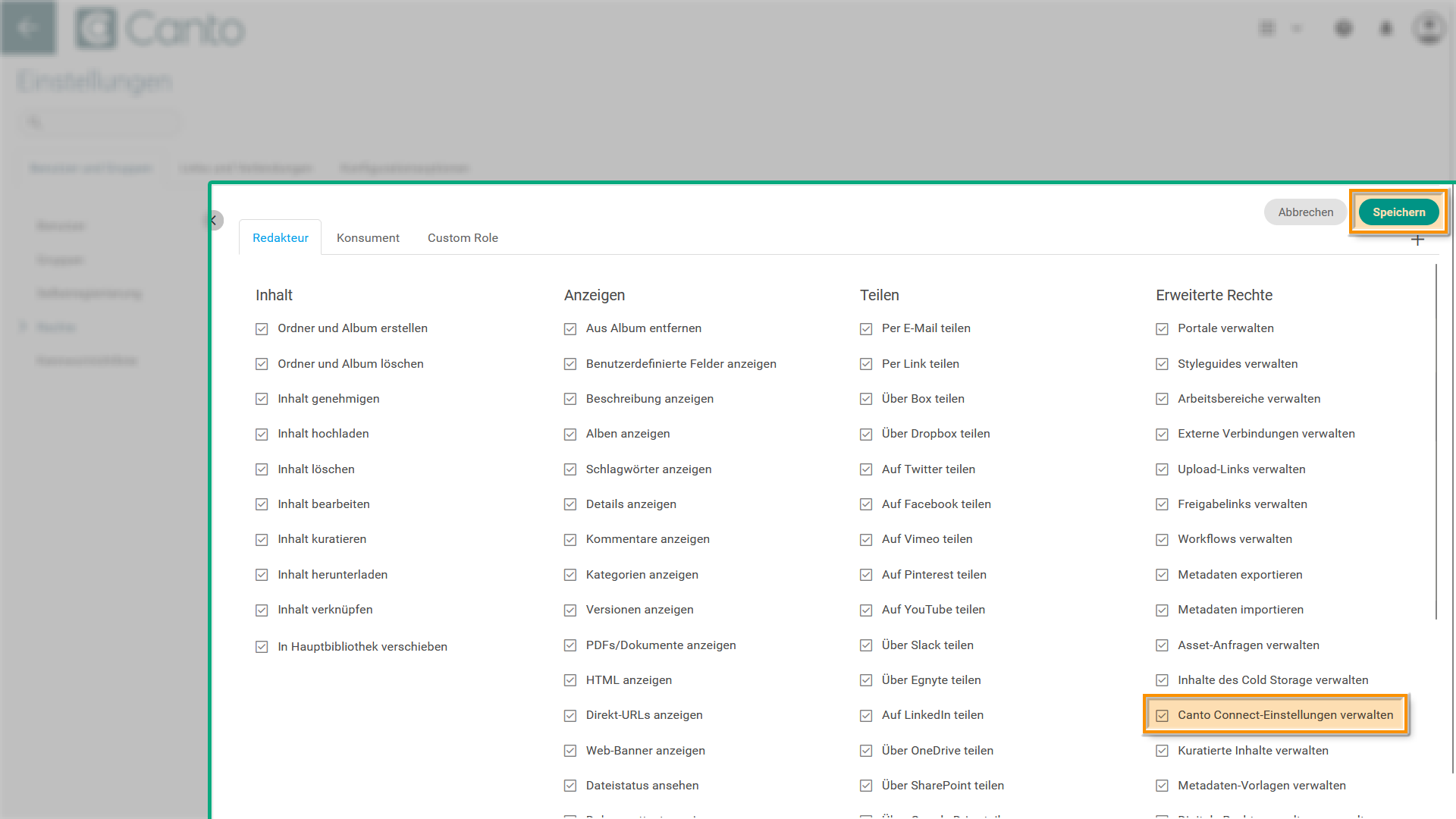Click the back arrow in the header

29,28
